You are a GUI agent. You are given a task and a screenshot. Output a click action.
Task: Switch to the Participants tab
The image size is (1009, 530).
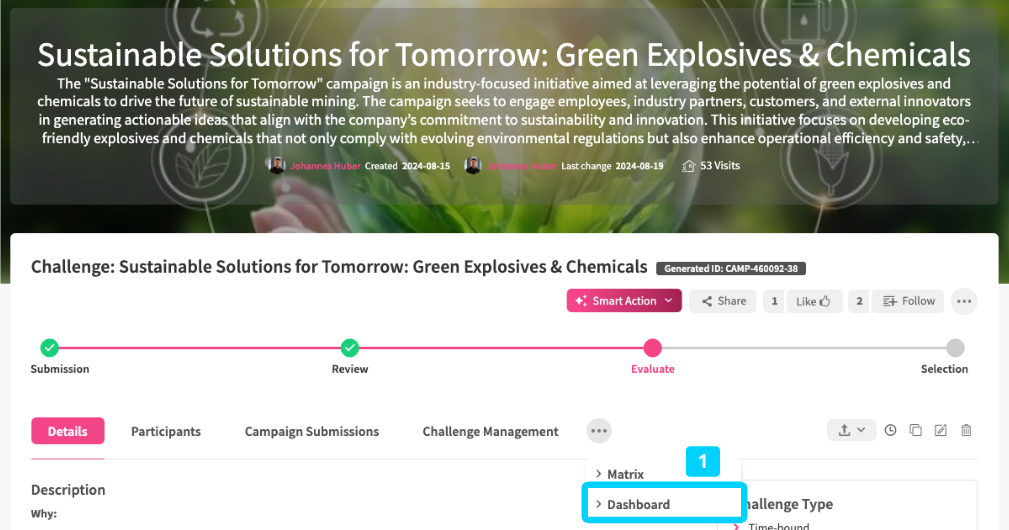[166, 432]
